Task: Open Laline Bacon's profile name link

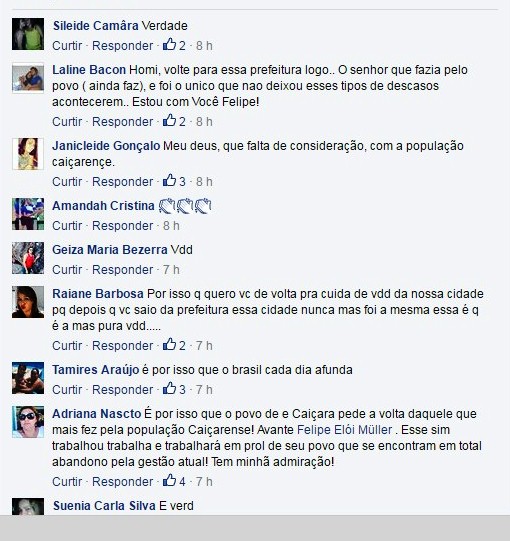Action: 89,70
